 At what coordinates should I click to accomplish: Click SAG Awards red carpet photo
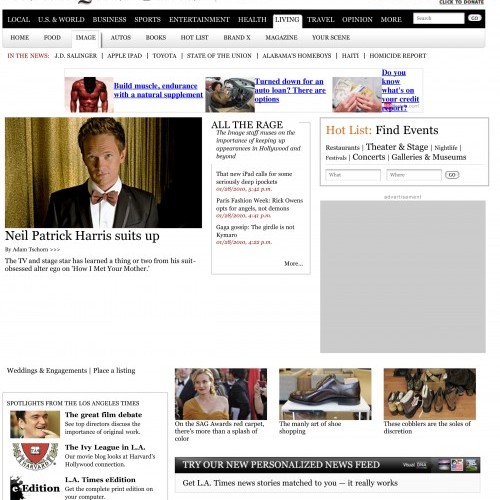tap(221, 394)
